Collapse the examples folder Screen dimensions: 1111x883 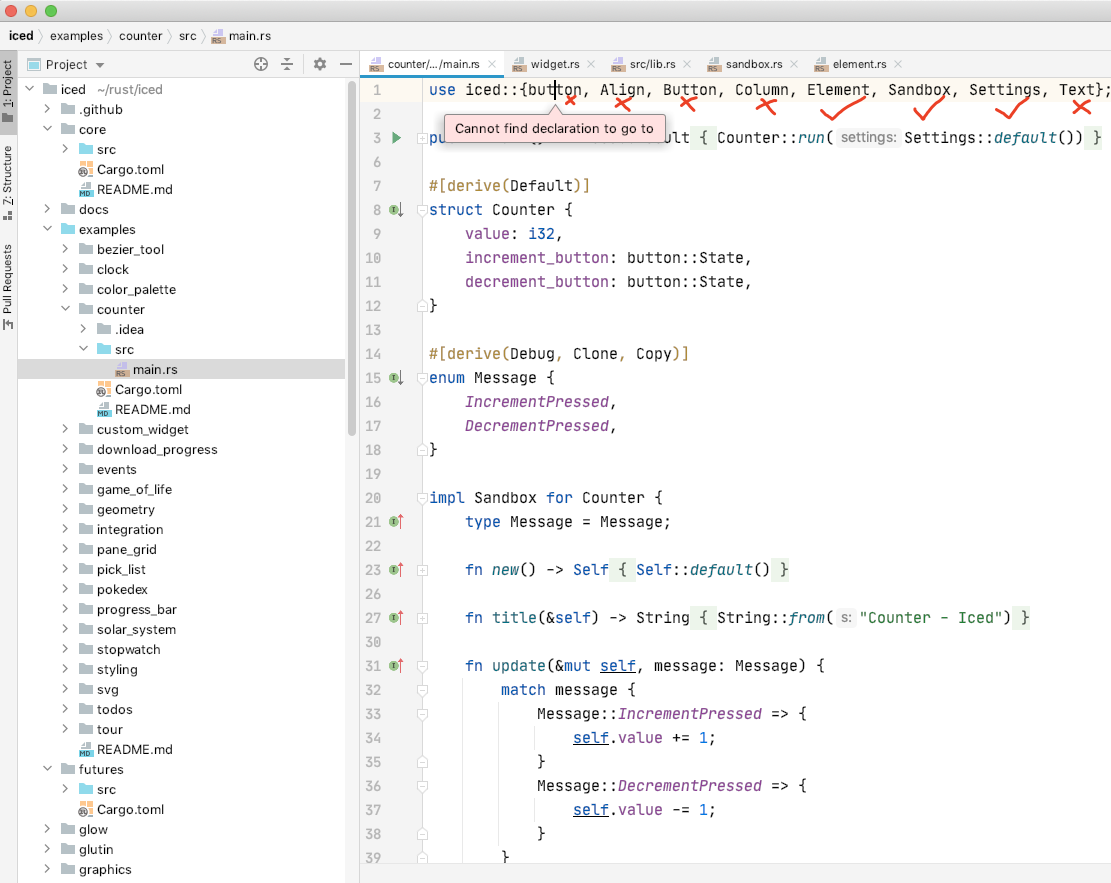47,229
